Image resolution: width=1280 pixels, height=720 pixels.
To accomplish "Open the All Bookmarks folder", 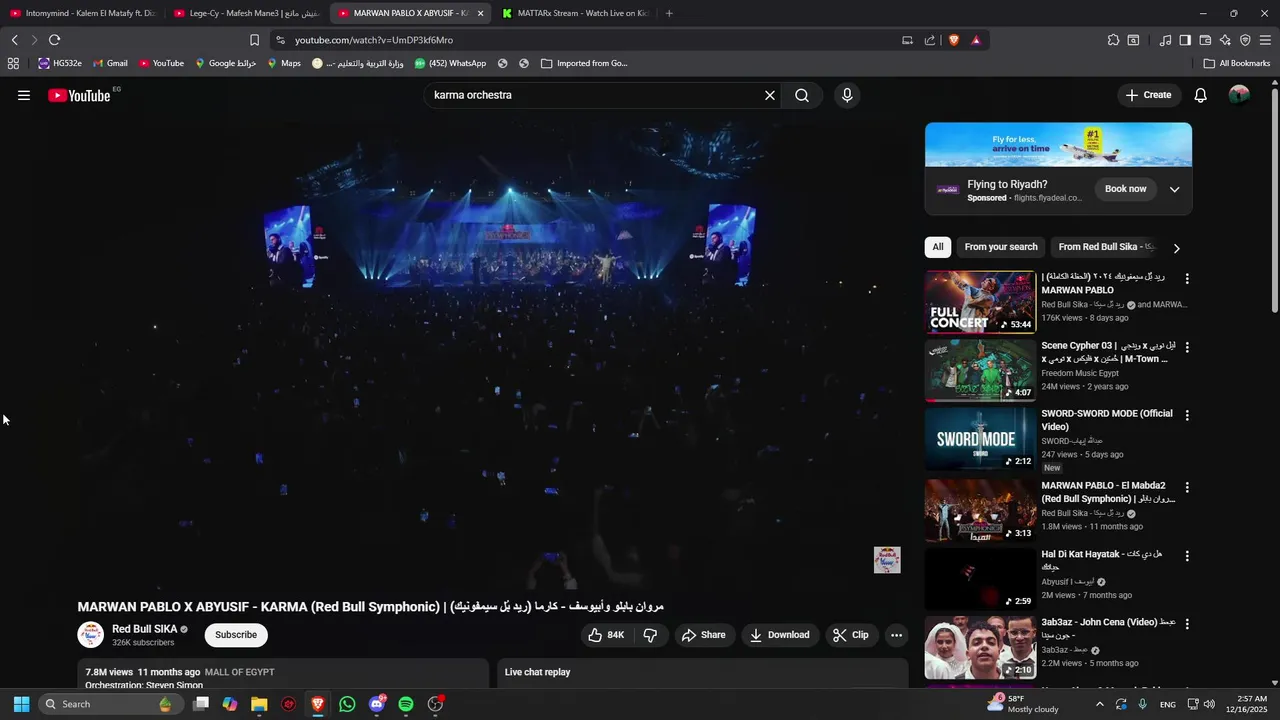I will click(x=1237, y=63).
